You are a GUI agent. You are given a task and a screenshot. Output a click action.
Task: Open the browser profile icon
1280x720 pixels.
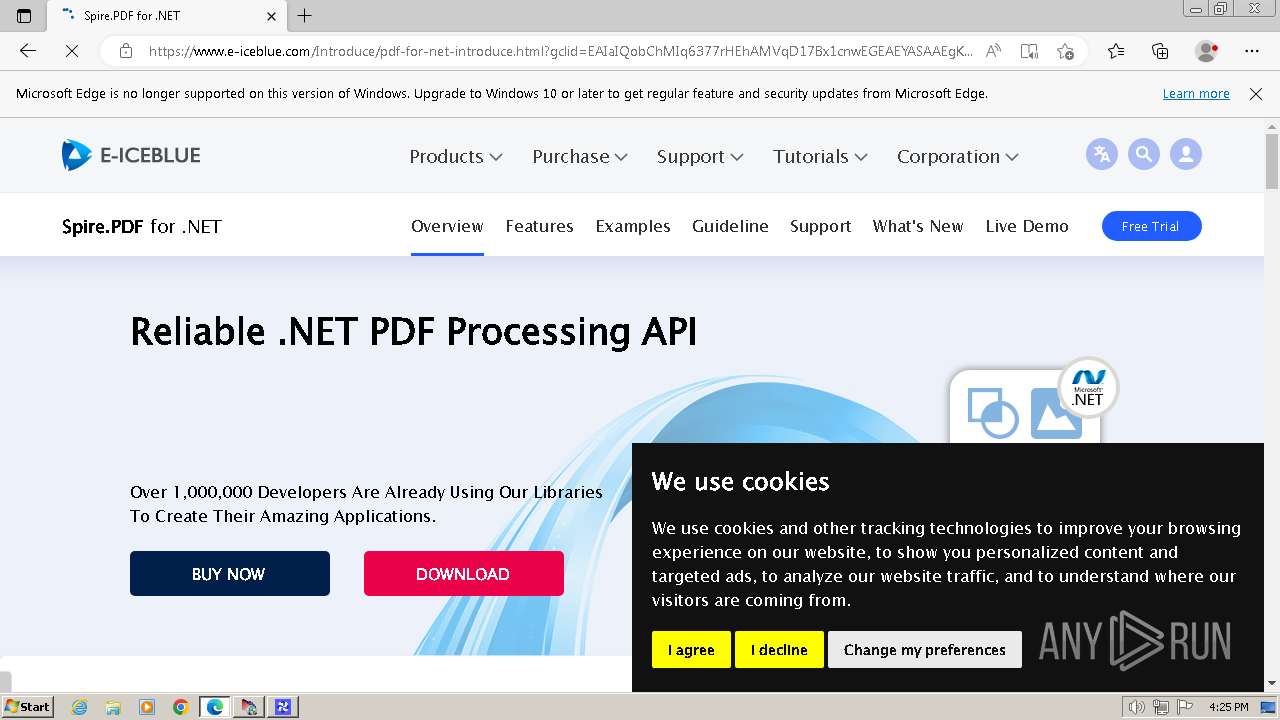(x=1206, y=51)
